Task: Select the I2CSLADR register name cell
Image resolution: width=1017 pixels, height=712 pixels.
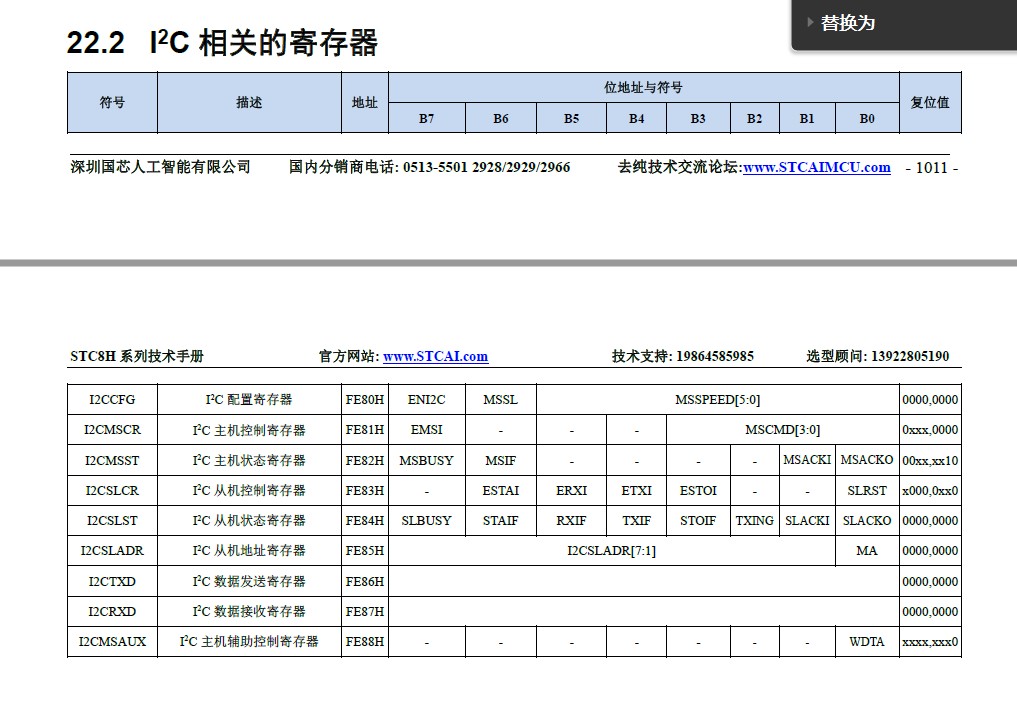Action: pos(112,551)
